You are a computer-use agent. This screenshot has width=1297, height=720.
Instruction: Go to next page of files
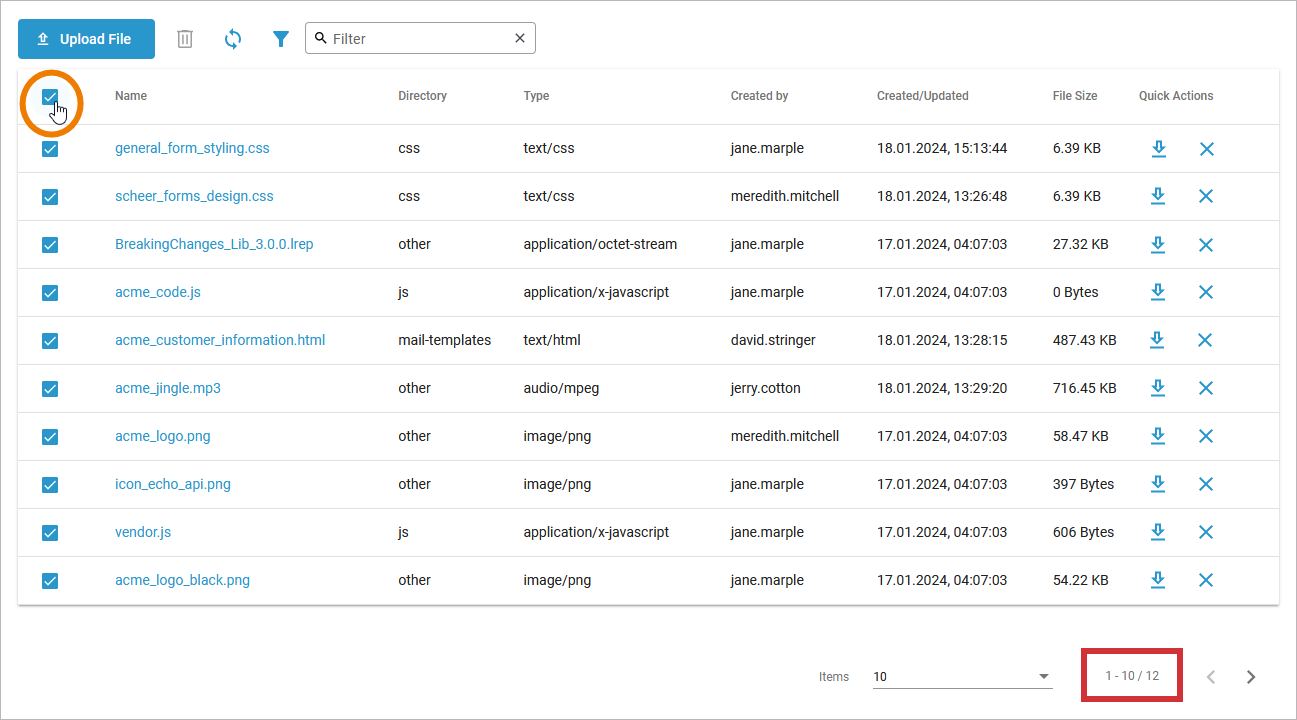tap(1251, 677)
